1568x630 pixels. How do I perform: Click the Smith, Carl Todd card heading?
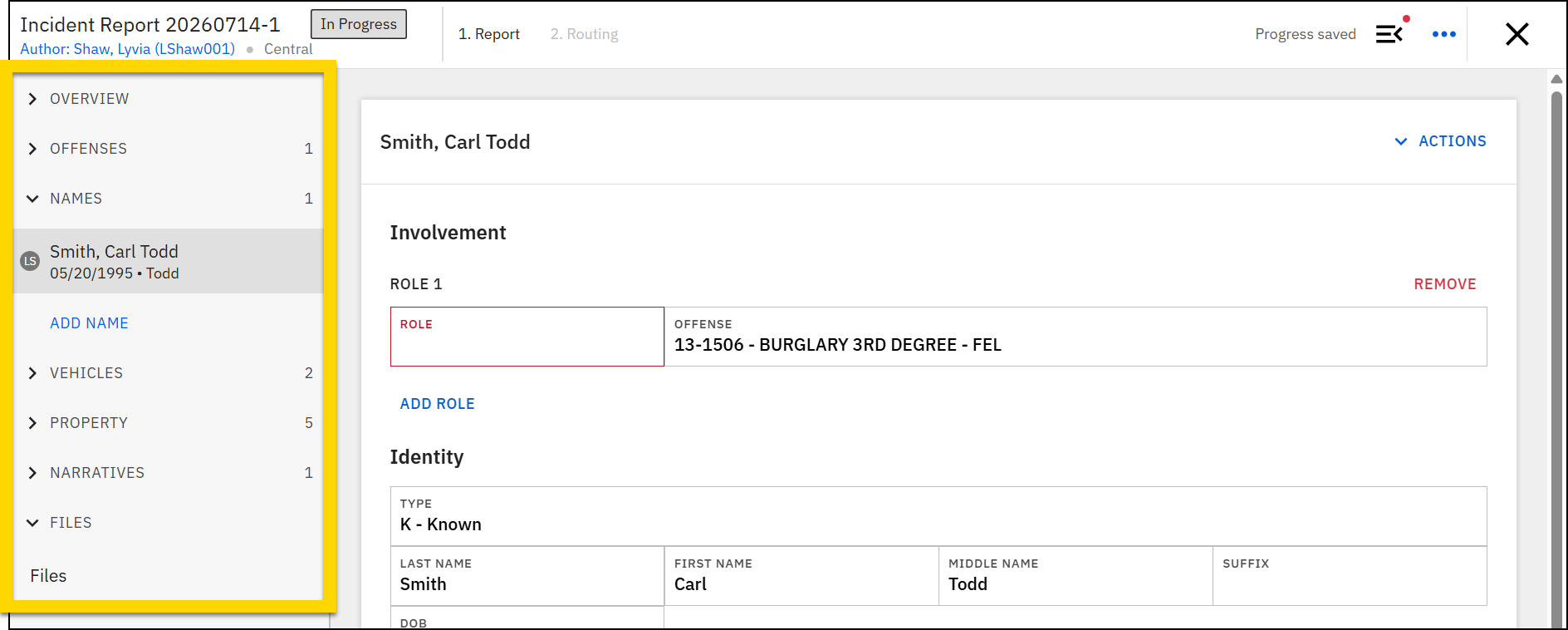455,142
